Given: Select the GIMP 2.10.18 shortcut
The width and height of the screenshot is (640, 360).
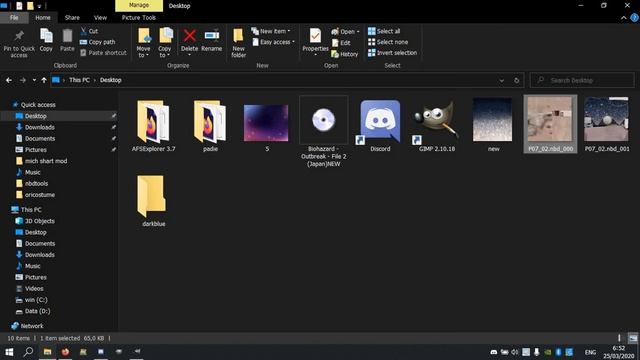Looking at the screenshot, I should [437, 126].
